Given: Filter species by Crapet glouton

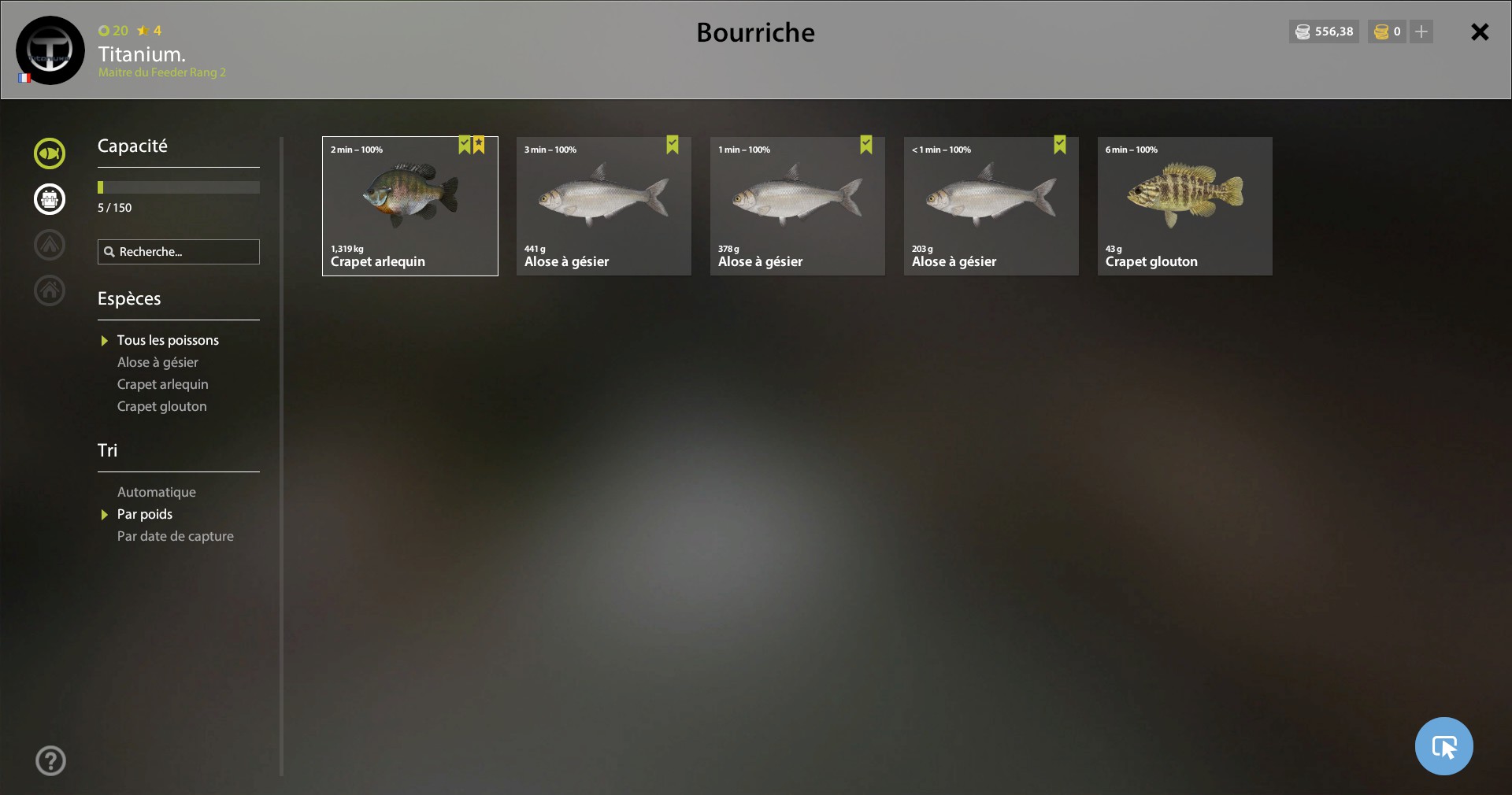Looking at the screenshot, I should (x=162, y=406).
